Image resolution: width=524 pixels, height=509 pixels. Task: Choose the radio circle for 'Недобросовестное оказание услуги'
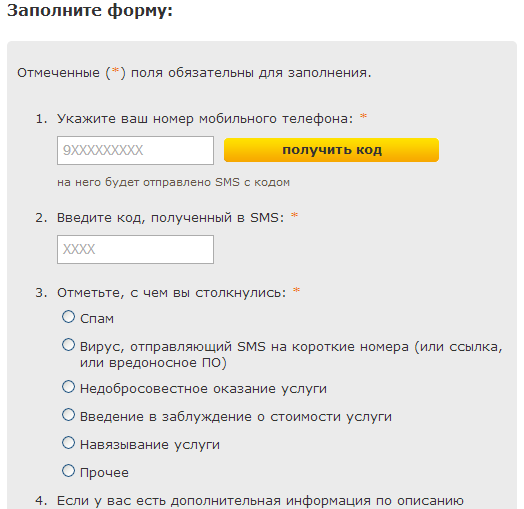[69, 387]
